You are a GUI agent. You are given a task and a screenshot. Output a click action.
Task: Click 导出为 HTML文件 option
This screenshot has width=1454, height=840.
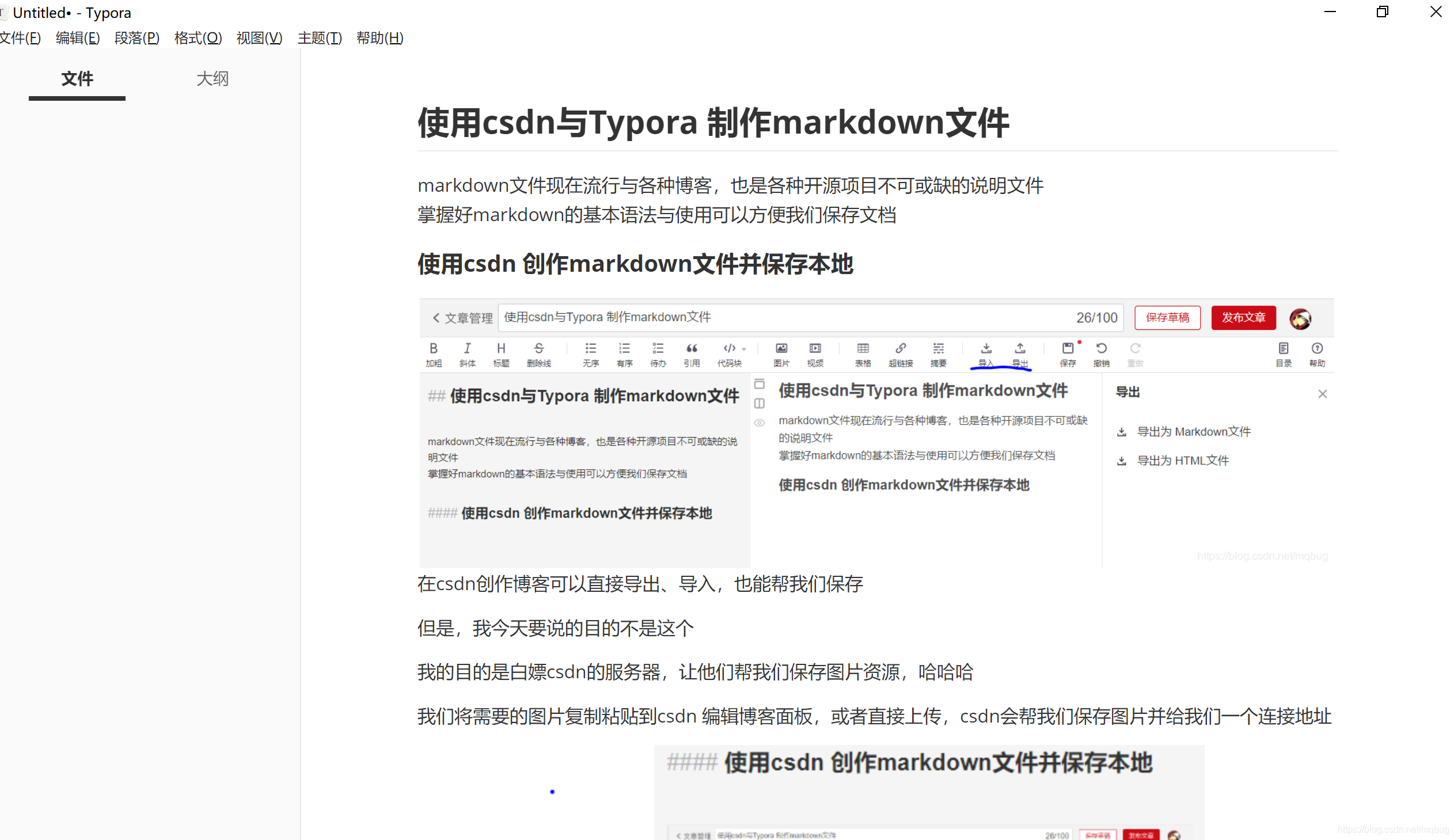pyautogui.click(x=1173, y=461)
